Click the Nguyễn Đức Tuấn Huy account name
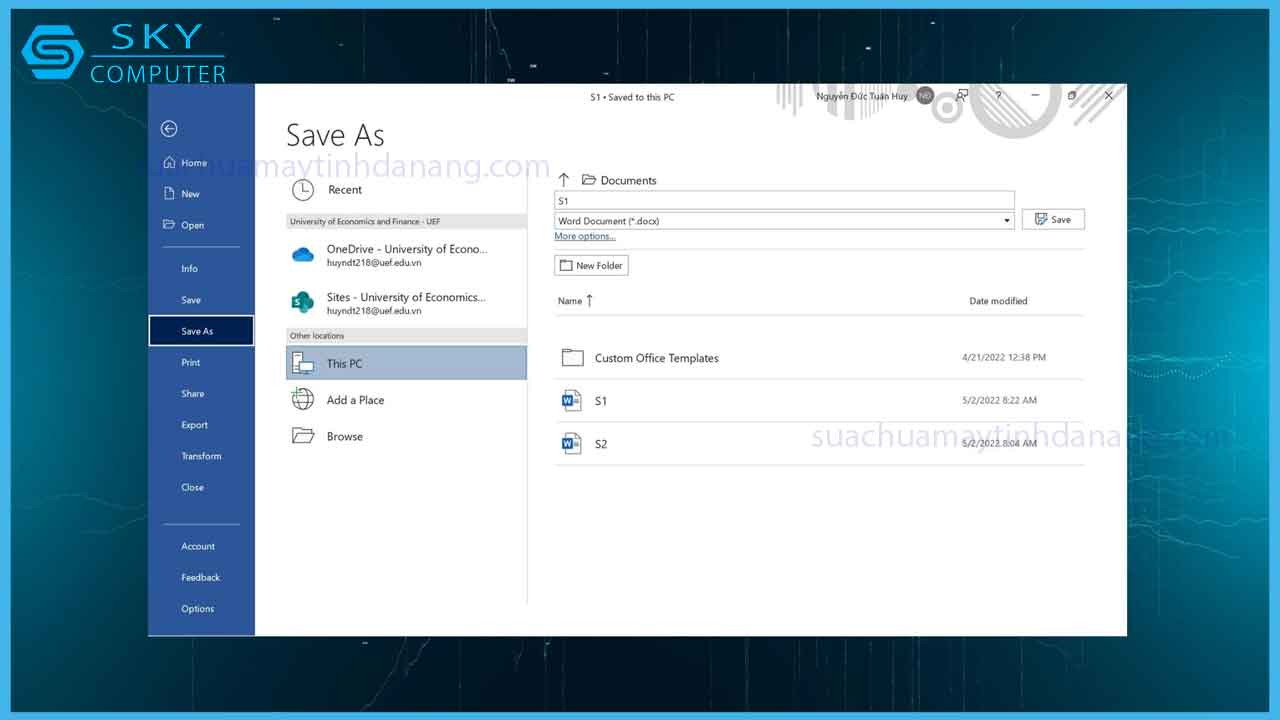This screenshot has width=1280, height=720. pyautogui.click(x=863, y=96)
